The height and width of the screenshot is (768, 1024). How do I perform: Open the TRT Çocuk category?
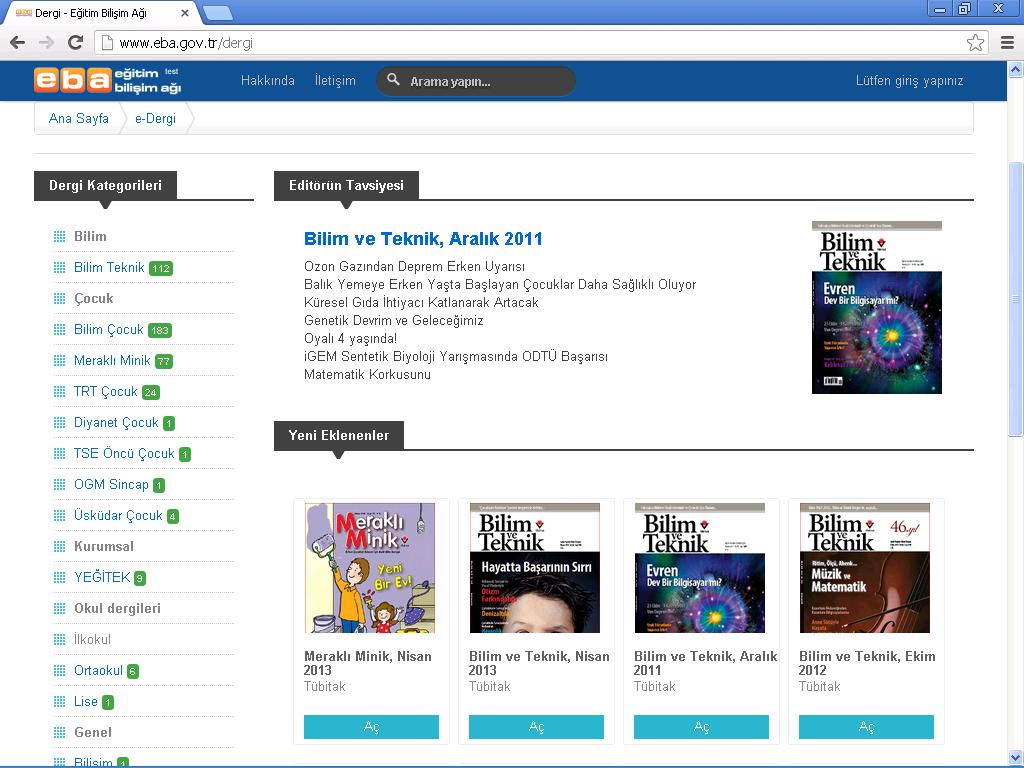click(x=106, y=391)
